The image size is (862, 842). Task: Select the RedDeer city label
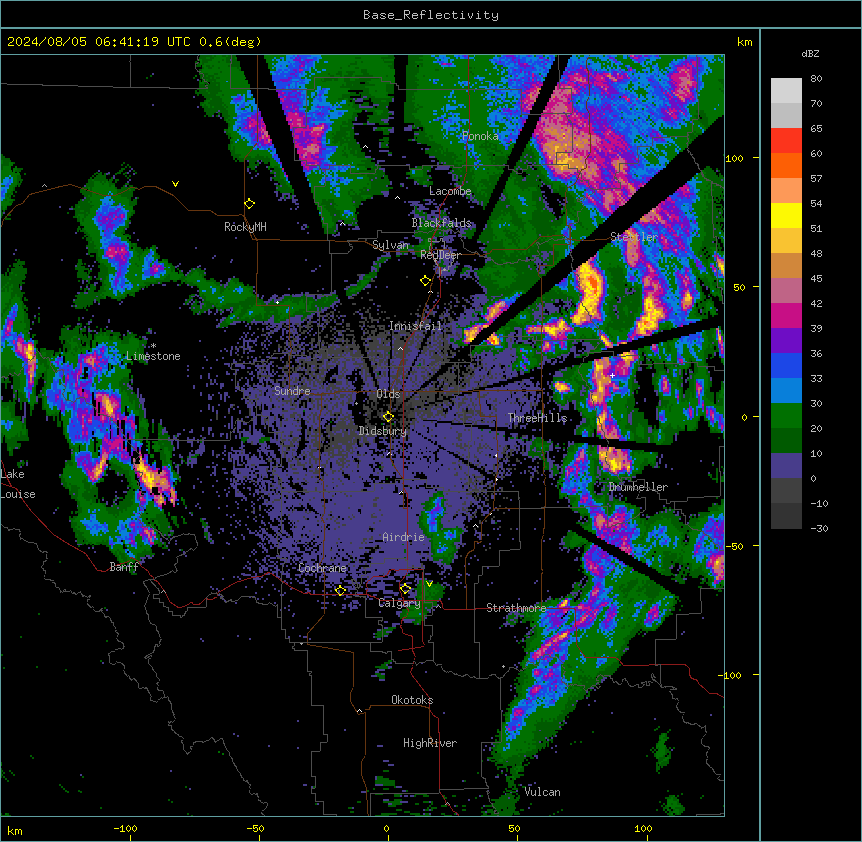[440, 255]
